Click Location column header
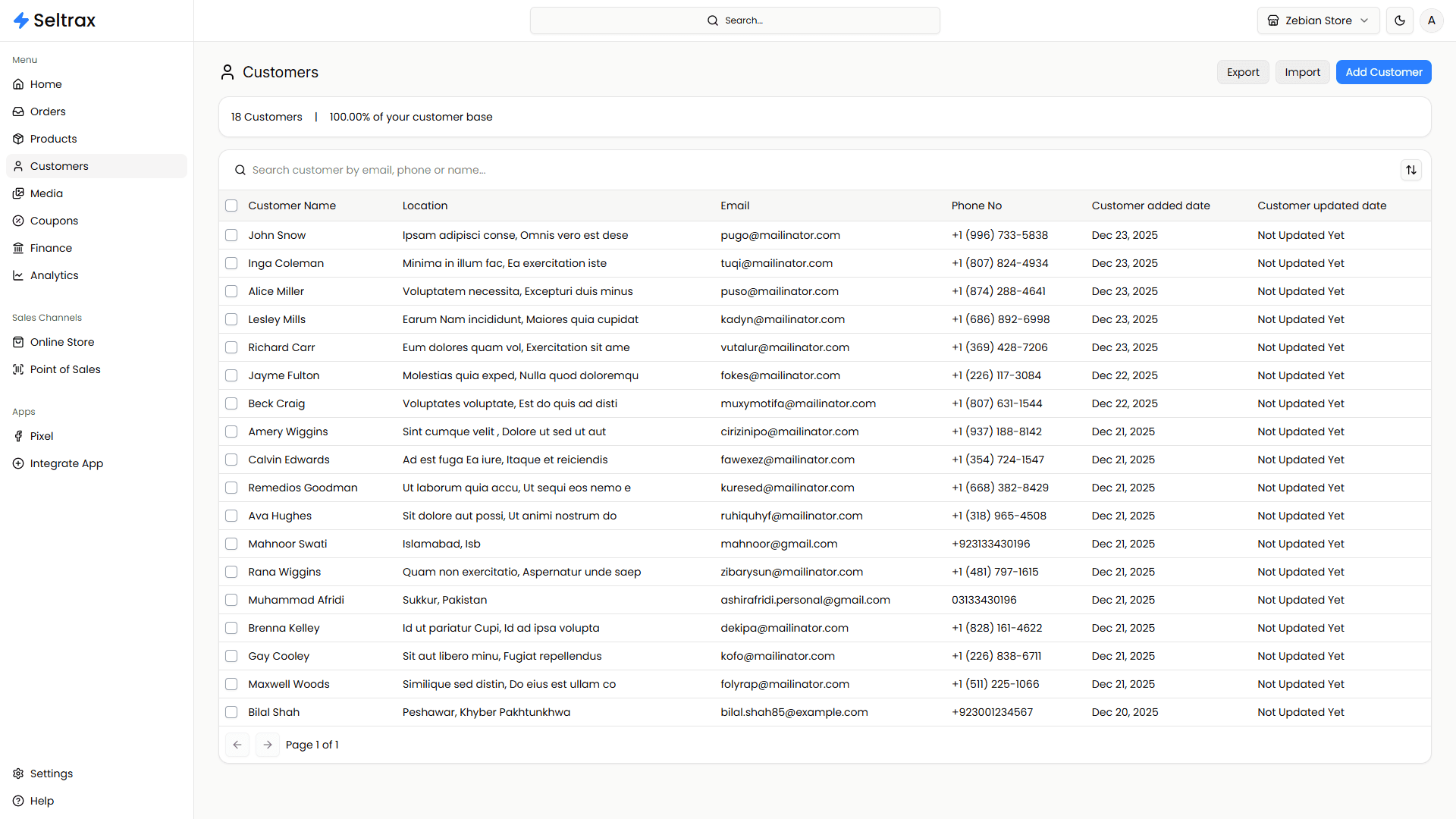Viewport: 1456px width, 819px height. tap(425, 206)
